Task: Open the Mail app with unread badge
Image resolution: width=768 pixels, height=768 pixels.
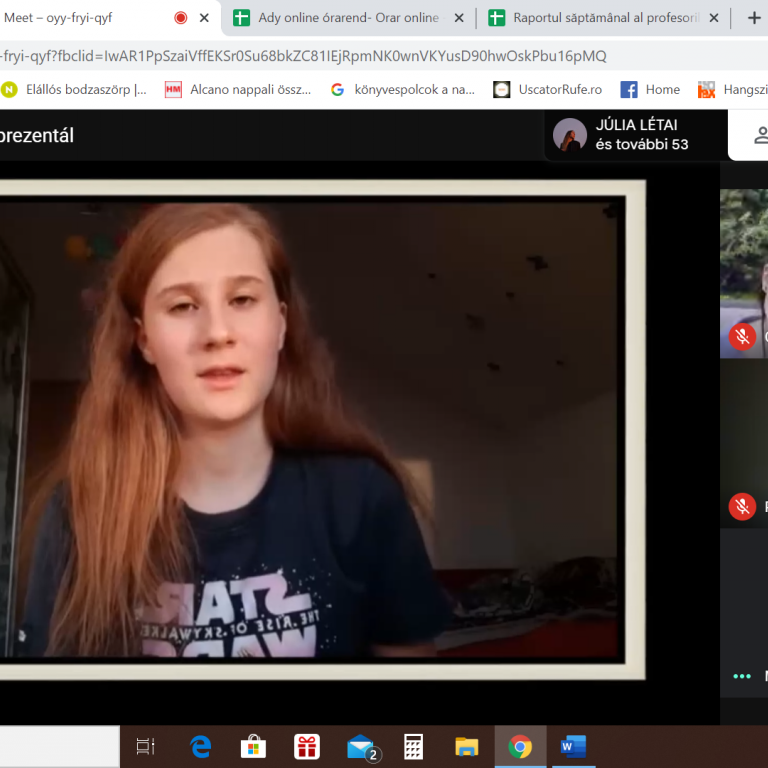Action: click(360, 747)
